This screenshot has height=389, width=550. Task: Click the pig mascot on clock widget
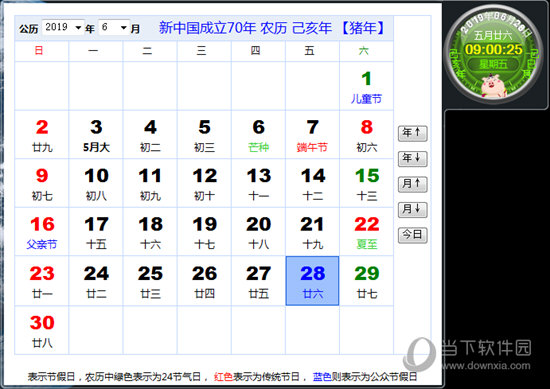493,86
